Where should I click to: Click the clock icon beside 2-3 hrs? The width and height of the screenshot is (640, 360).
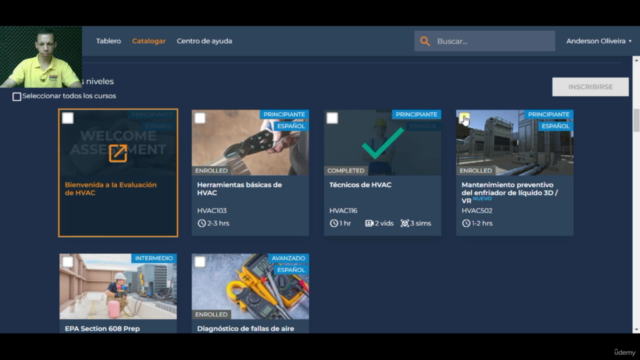click(202, 223)
